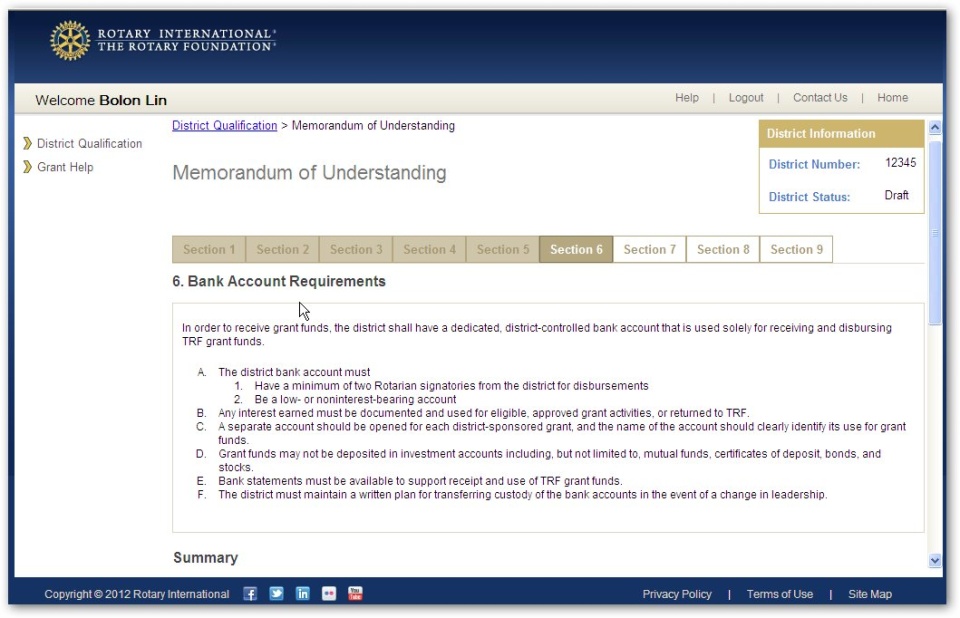The image size is (960, 618).
Task: Click the scrollbar down arrow
Action: [934, 560]
